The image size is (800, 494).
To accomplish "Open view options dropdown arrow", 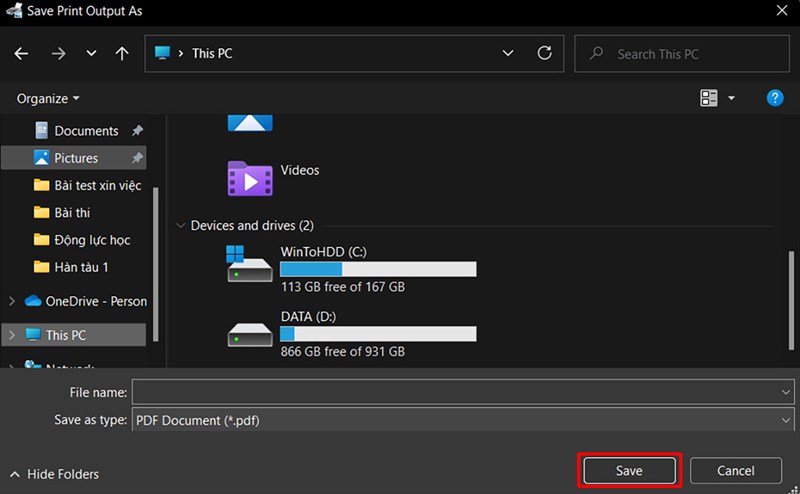I will pos(731,98).
